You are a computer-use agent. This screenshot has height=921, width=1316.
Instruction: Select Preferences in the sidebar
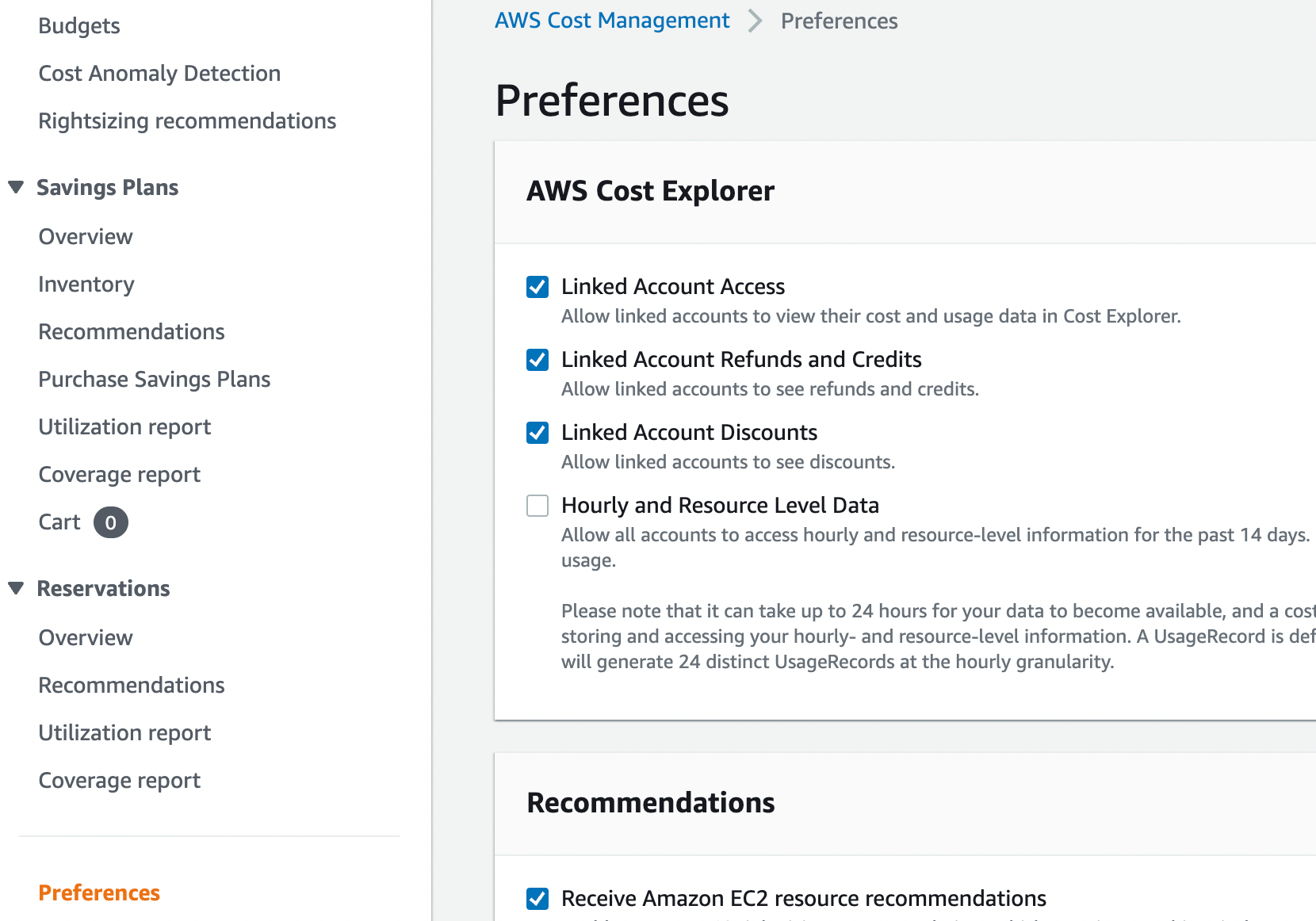pos(99,893)
